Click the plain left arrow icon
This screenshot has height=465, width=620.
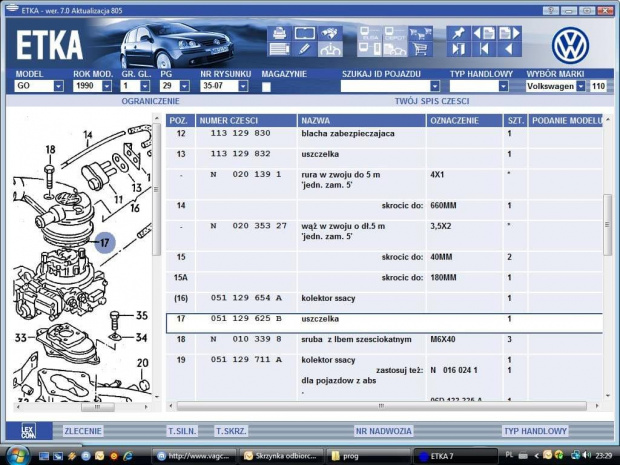coord(509,49)
